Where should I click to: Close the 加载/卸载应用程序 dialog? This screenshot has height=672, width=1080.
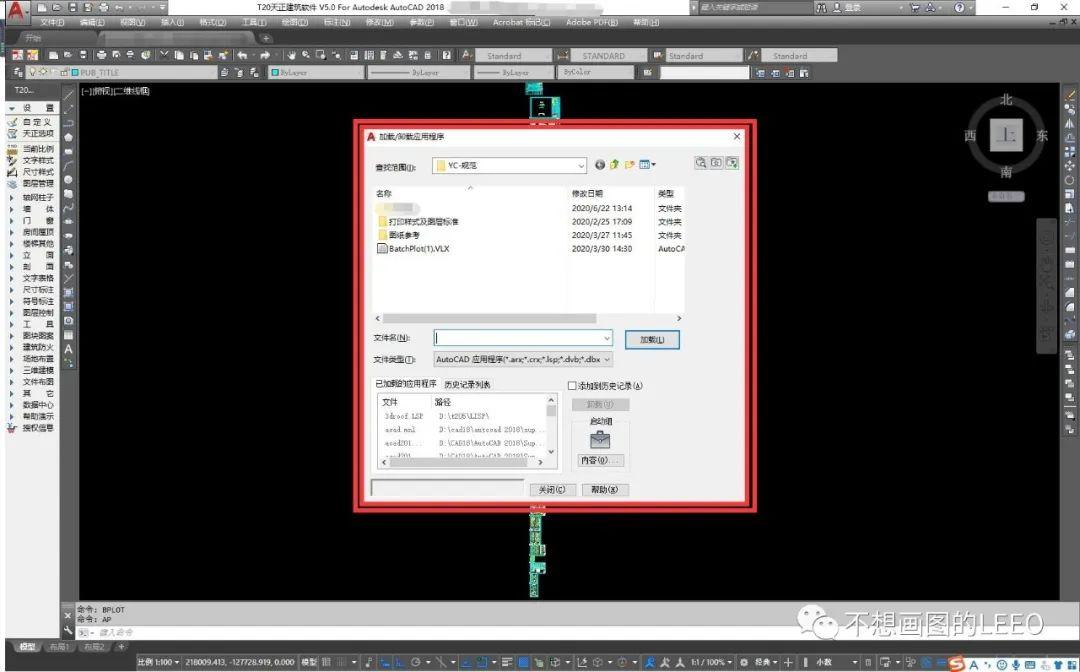[x=737, y=136]
